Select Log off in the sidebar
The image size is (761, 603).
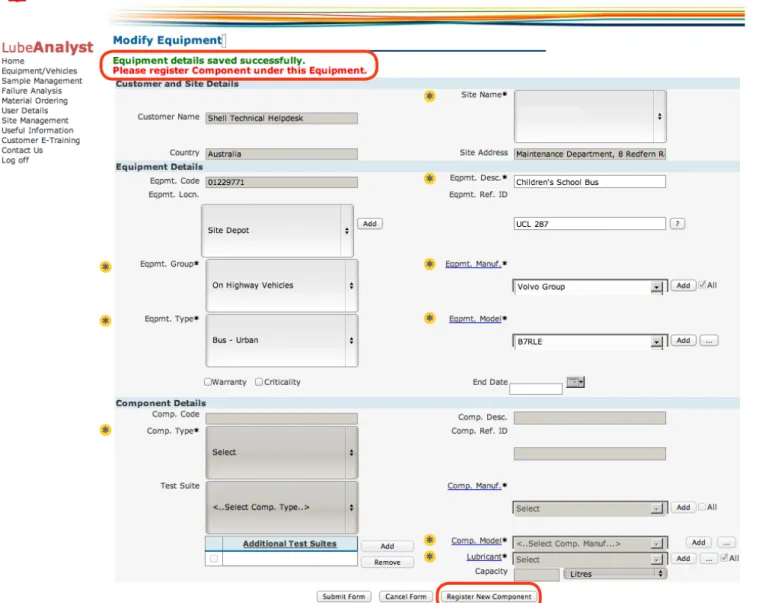(15, 160)
